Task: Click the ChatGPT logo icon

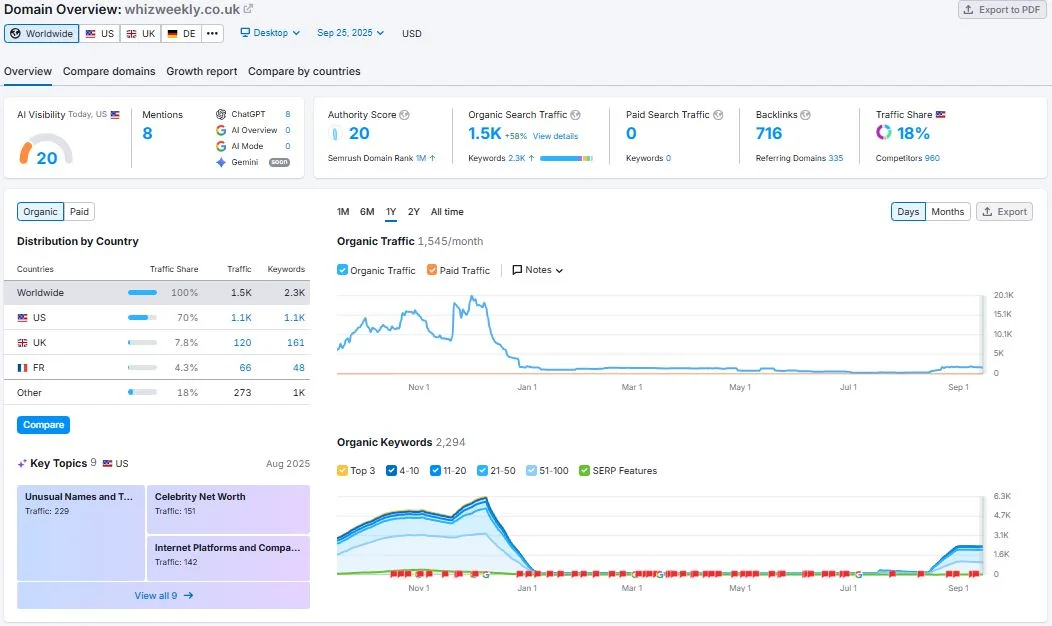Action: (221, 114)
